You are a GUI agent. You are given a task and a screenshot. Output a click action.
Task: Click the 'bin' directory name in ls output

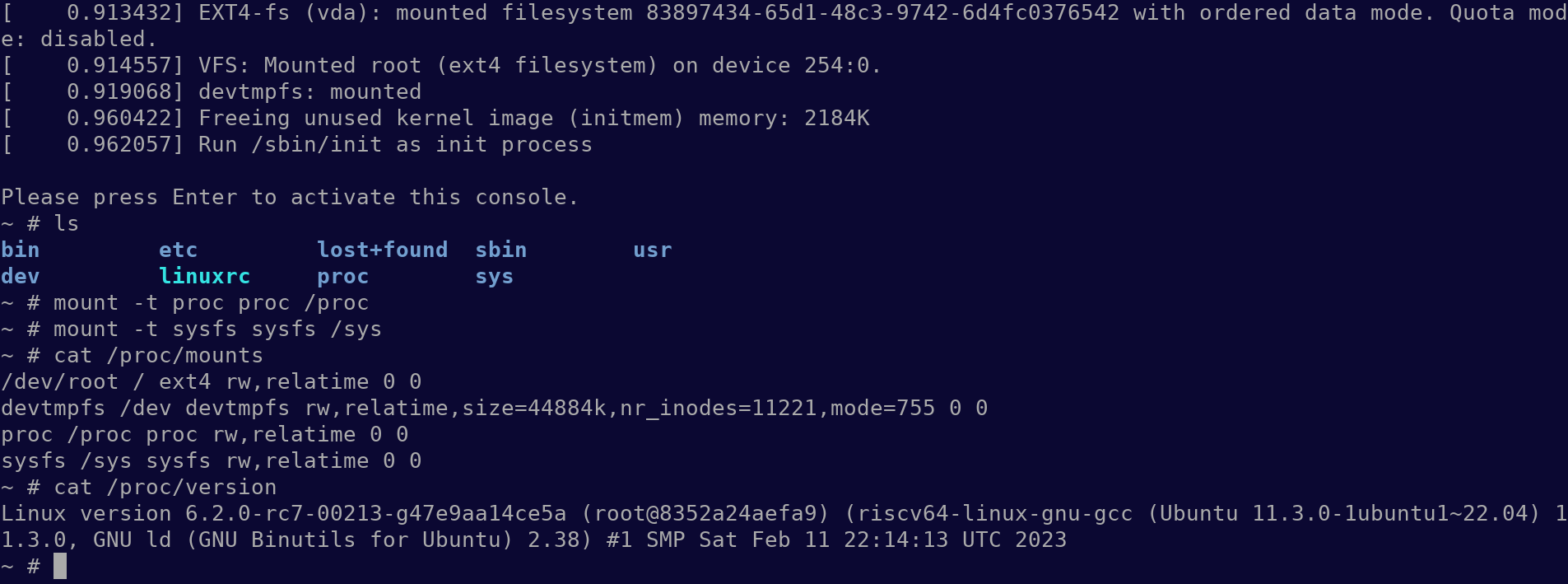(21, 250)
